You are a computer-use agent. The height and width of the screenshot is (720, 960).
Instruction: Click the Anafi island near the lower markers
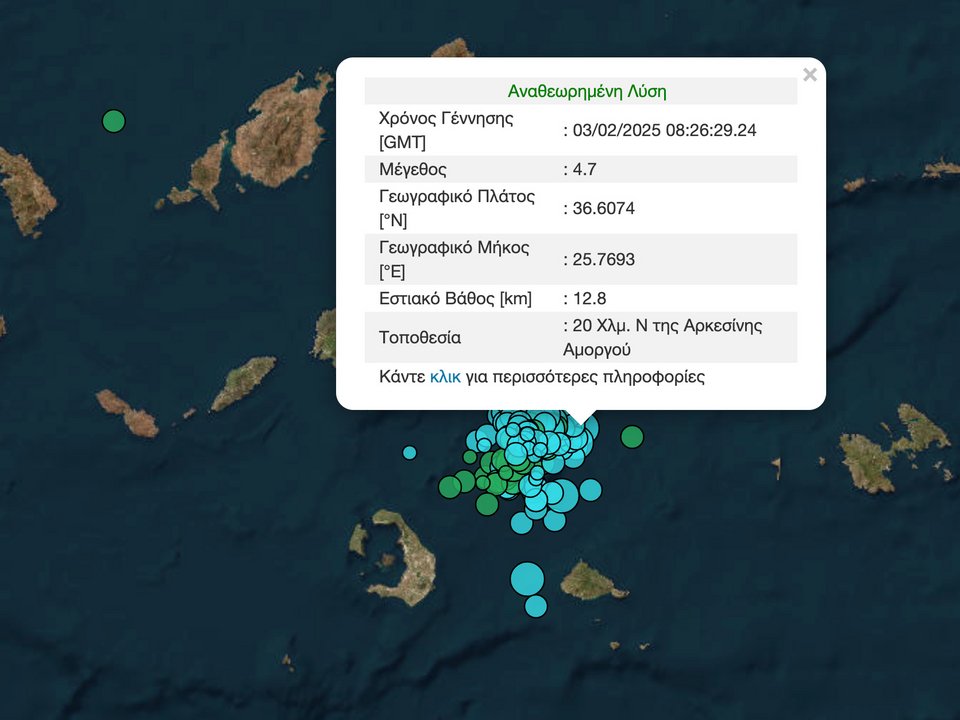pyautogui.click(x=590, y=580)
